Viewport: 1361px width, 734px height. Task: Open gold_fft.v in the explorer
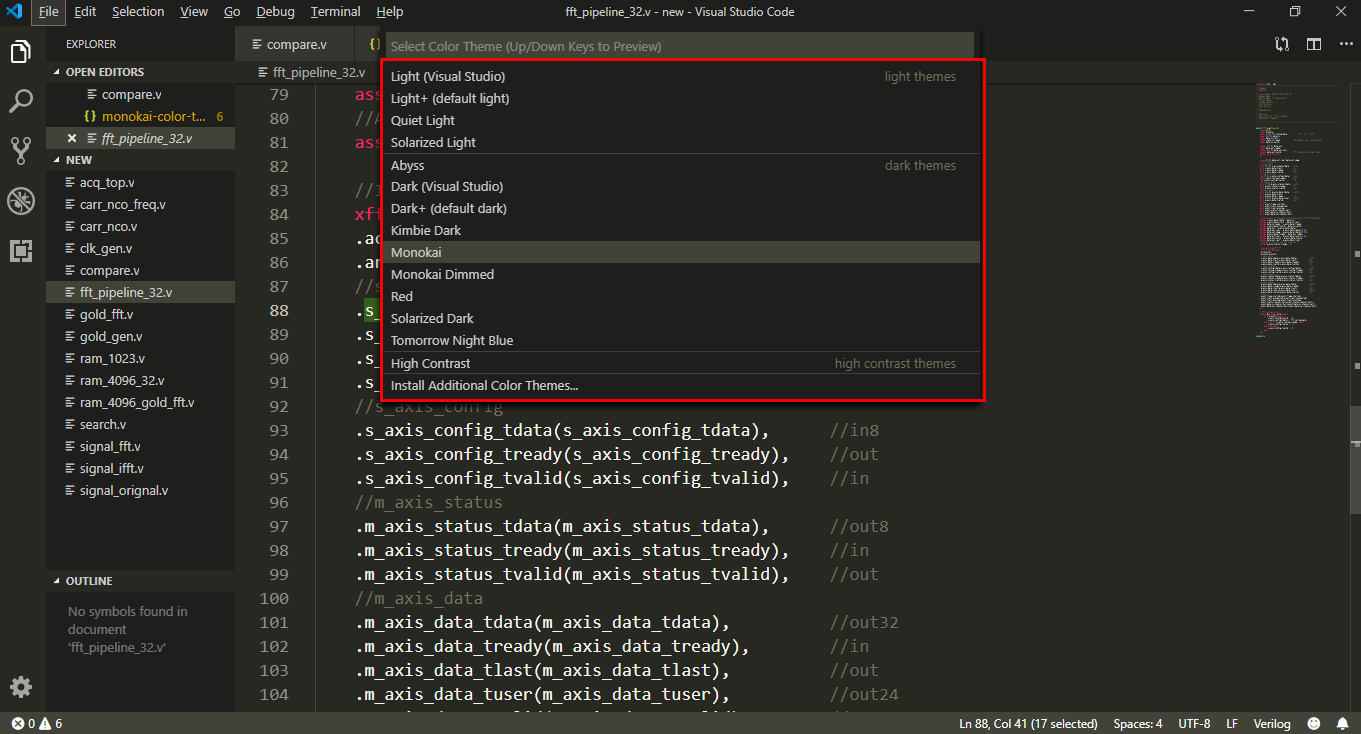[x=140, y=314]
